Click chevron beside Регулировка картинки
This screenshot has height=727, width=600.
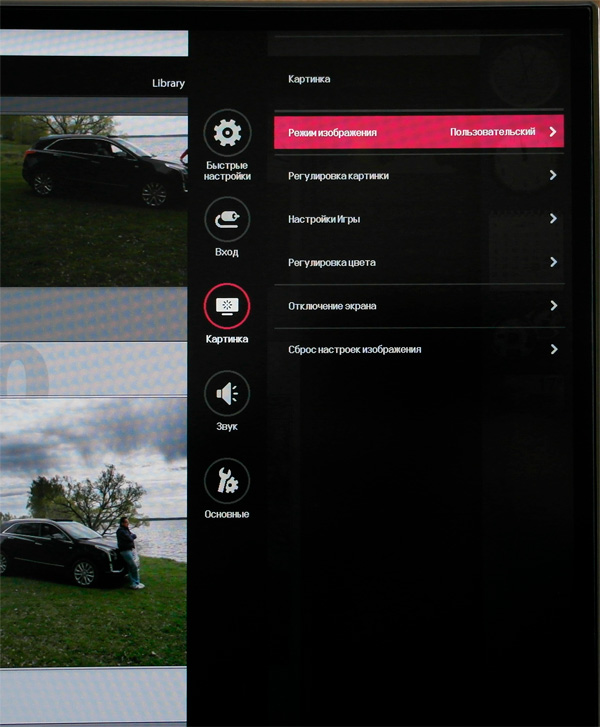tap(553, 176)
